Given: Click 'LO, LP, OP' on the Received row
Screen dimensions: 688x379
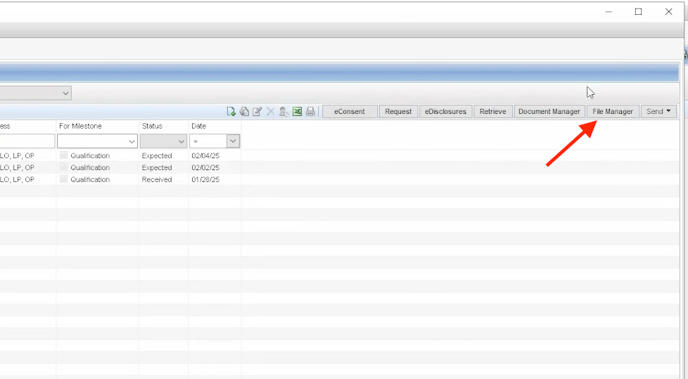Looking at the screenshot, I should point(17,179).
